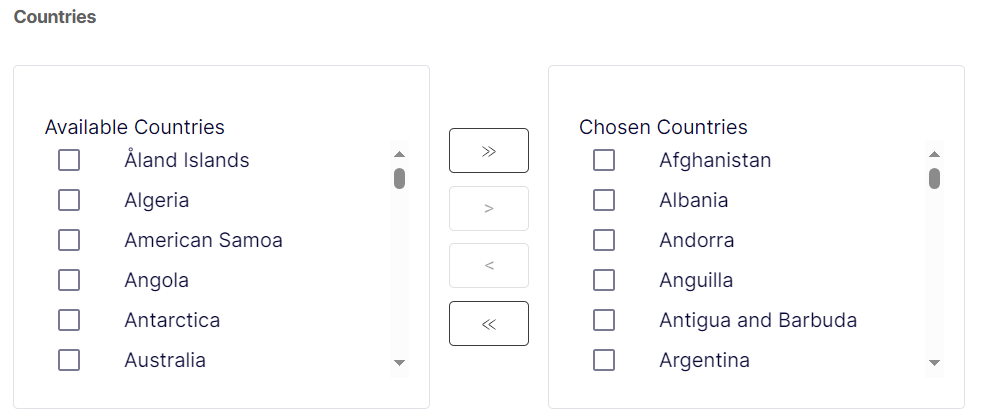Screen dimensions: 998x418
Task: Select the American Samoa checkbox
Action: click(69, 240)
